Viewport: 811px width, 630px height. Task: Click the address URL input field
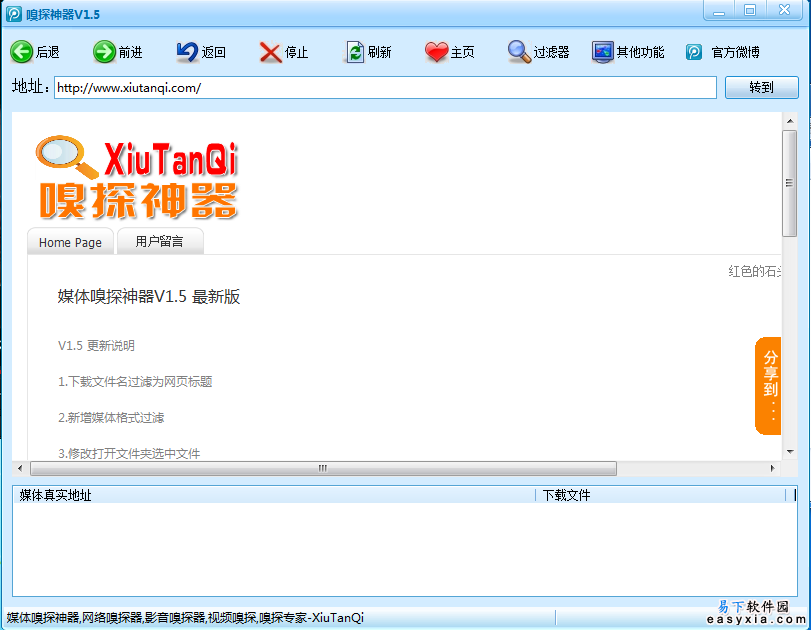click(385, 87)
